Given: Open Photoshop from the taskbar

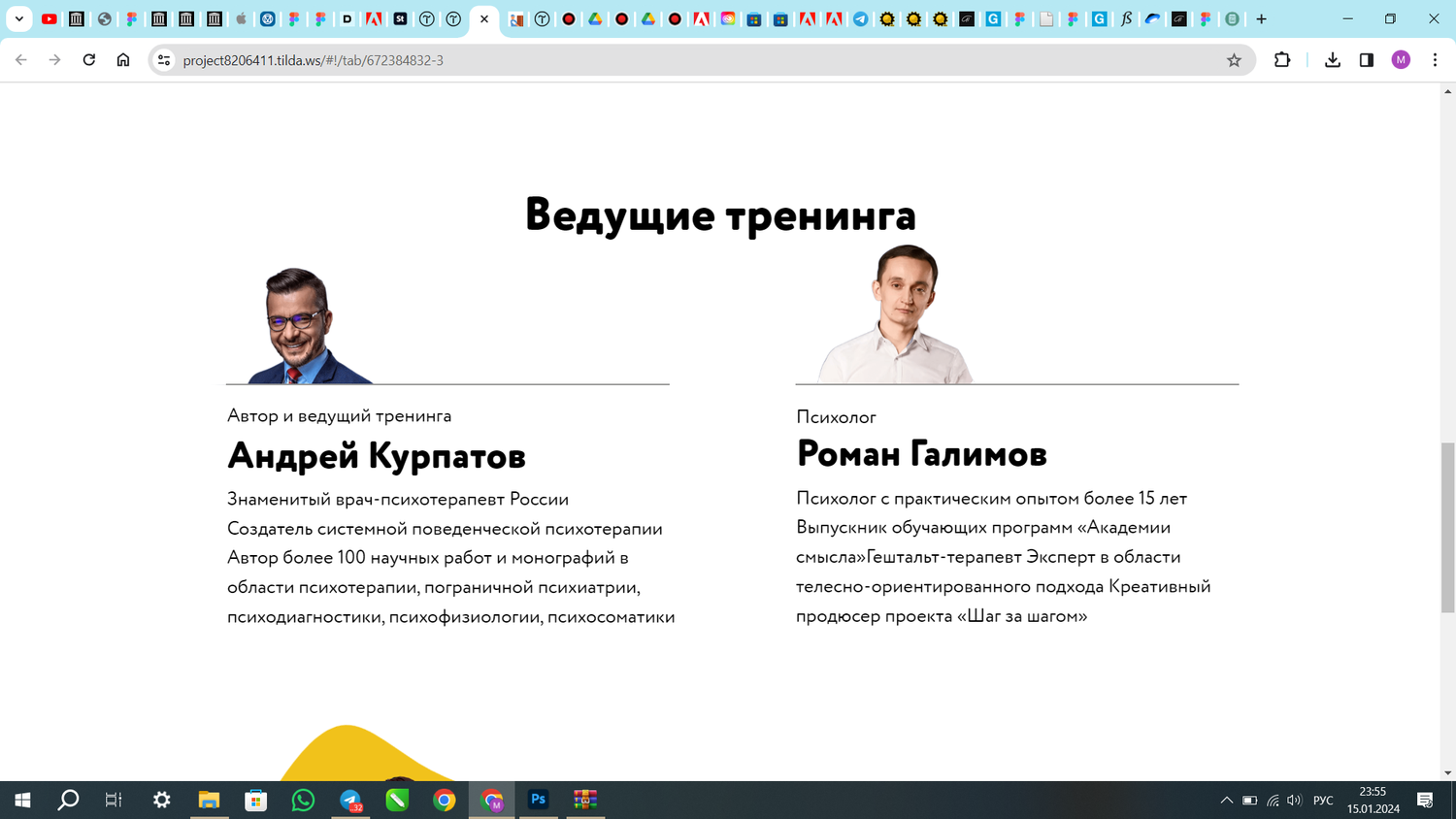Looking at the screenshot, I should click(539, 800).
